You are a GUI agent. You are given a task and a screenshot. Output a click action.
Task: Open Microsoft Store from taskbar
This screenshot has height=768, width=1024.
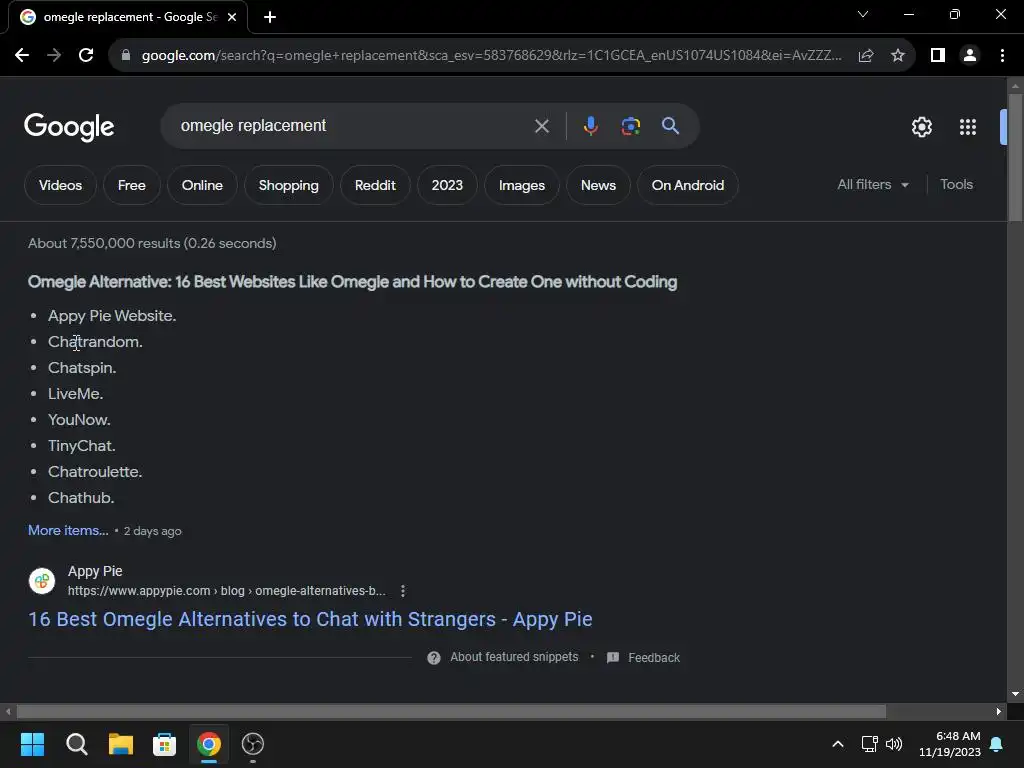[x=165, y=744]
